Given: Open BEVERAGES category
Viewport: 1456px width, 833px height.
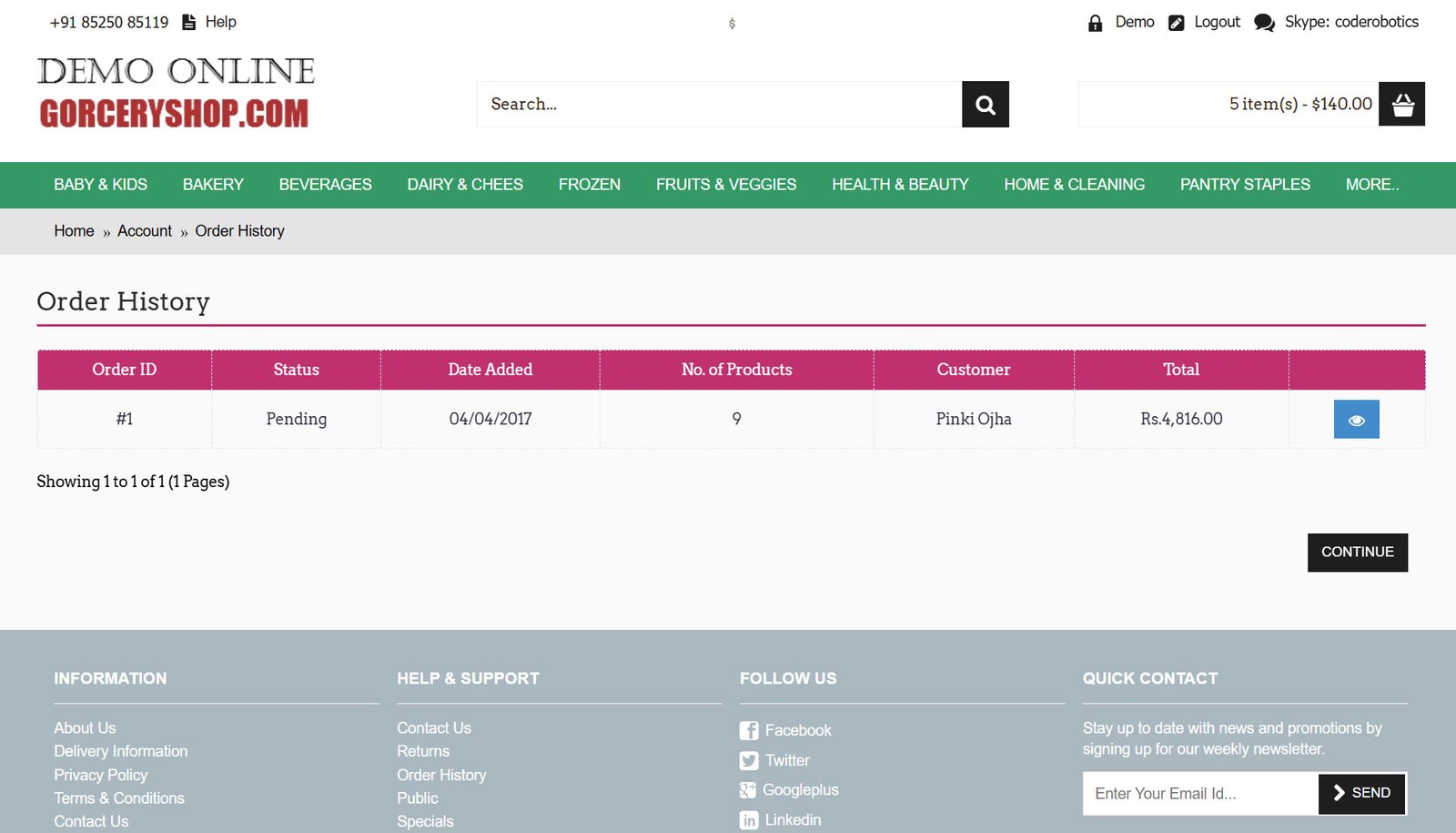Looking at the screenshot, I should [325, 185].
